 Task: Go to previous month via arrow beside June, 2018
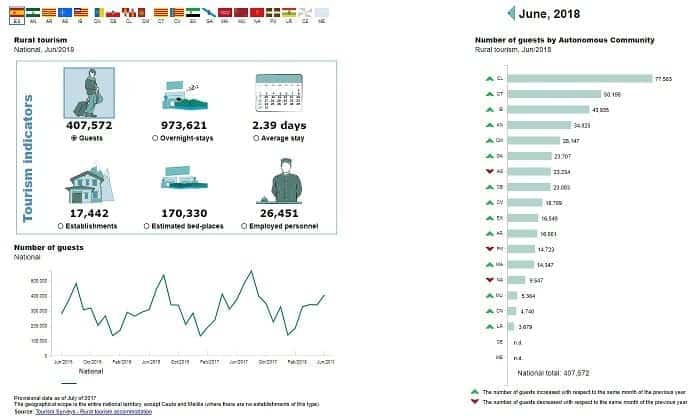[x=509, y=13]
